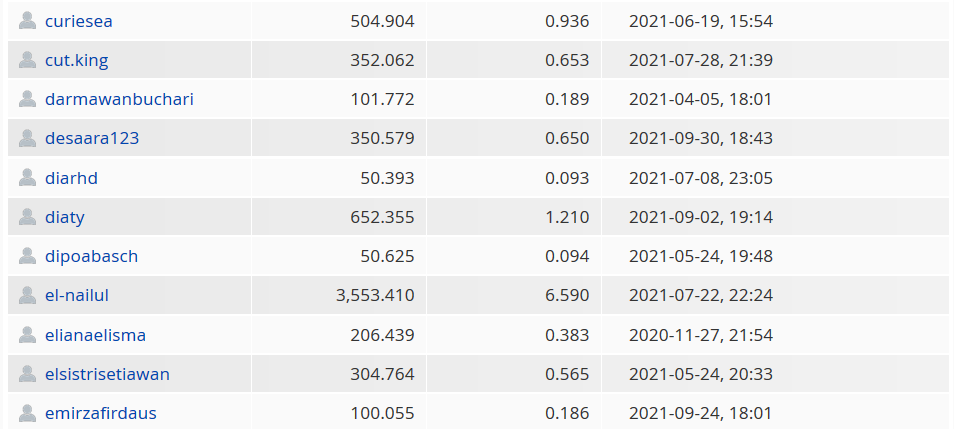Open the curiesea user profile link
The image size is (954, 429).
78,21
